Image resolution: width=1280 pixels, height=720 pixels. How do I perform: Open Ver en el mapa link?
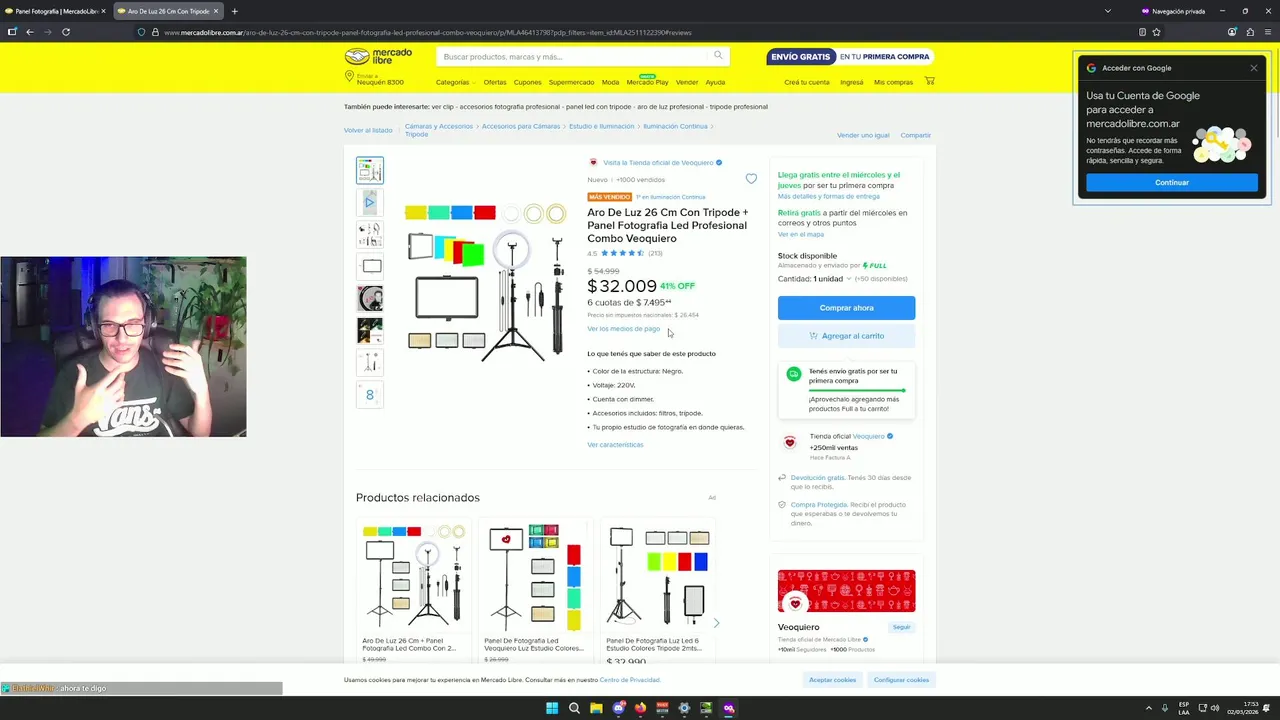tap(801, 234)
